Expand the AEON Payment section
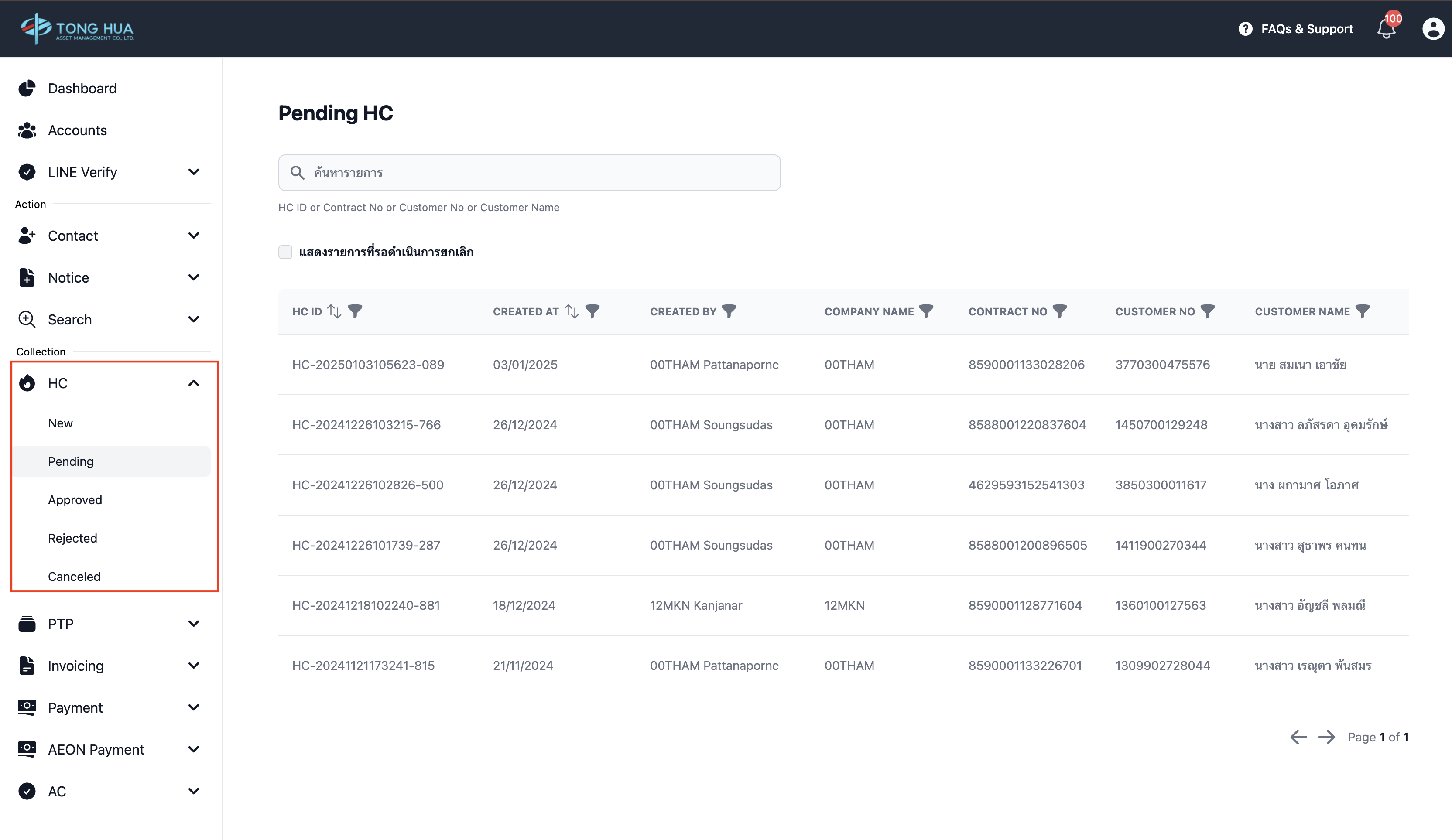Screen dimensions: 1452x840 pyautogui.click(x=194, y=750)
